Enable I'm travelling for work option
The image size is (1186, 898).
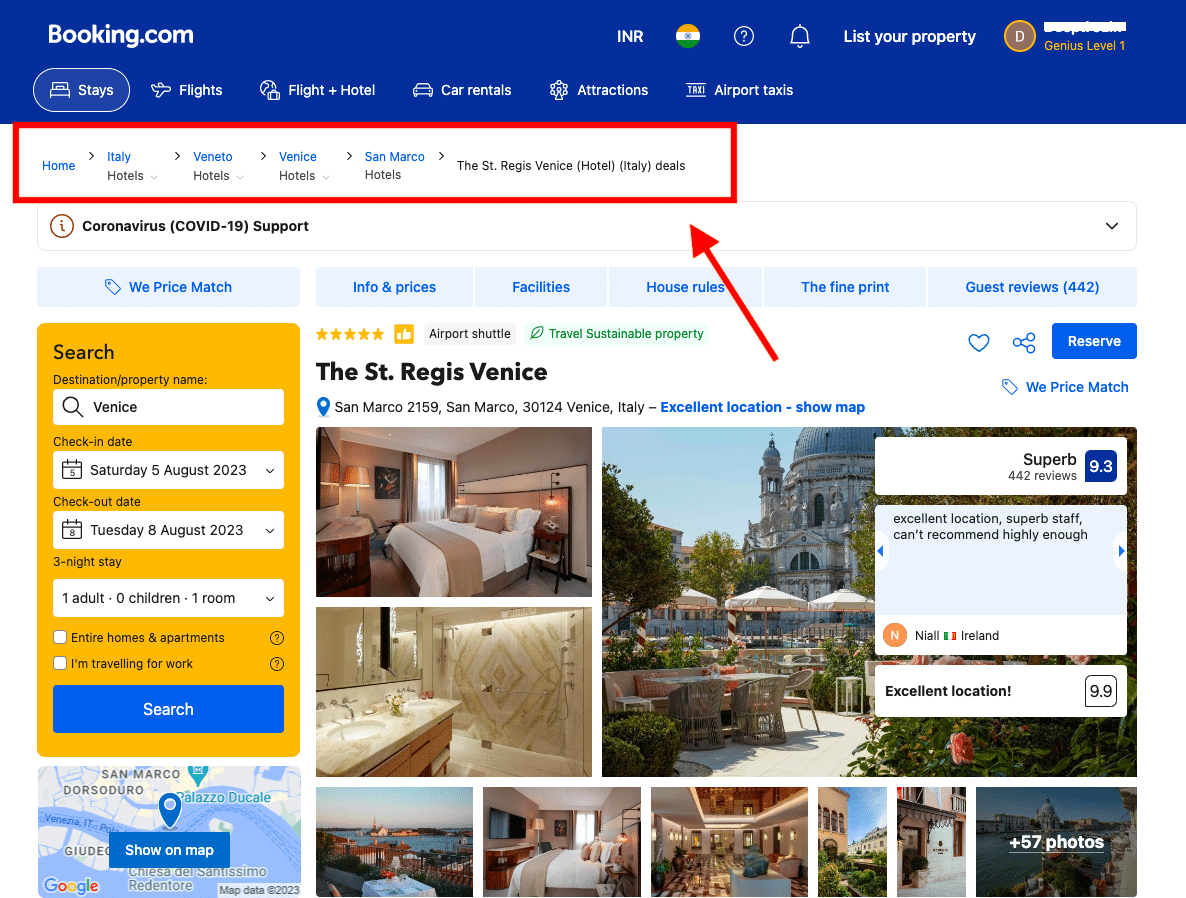pos(60,663)
